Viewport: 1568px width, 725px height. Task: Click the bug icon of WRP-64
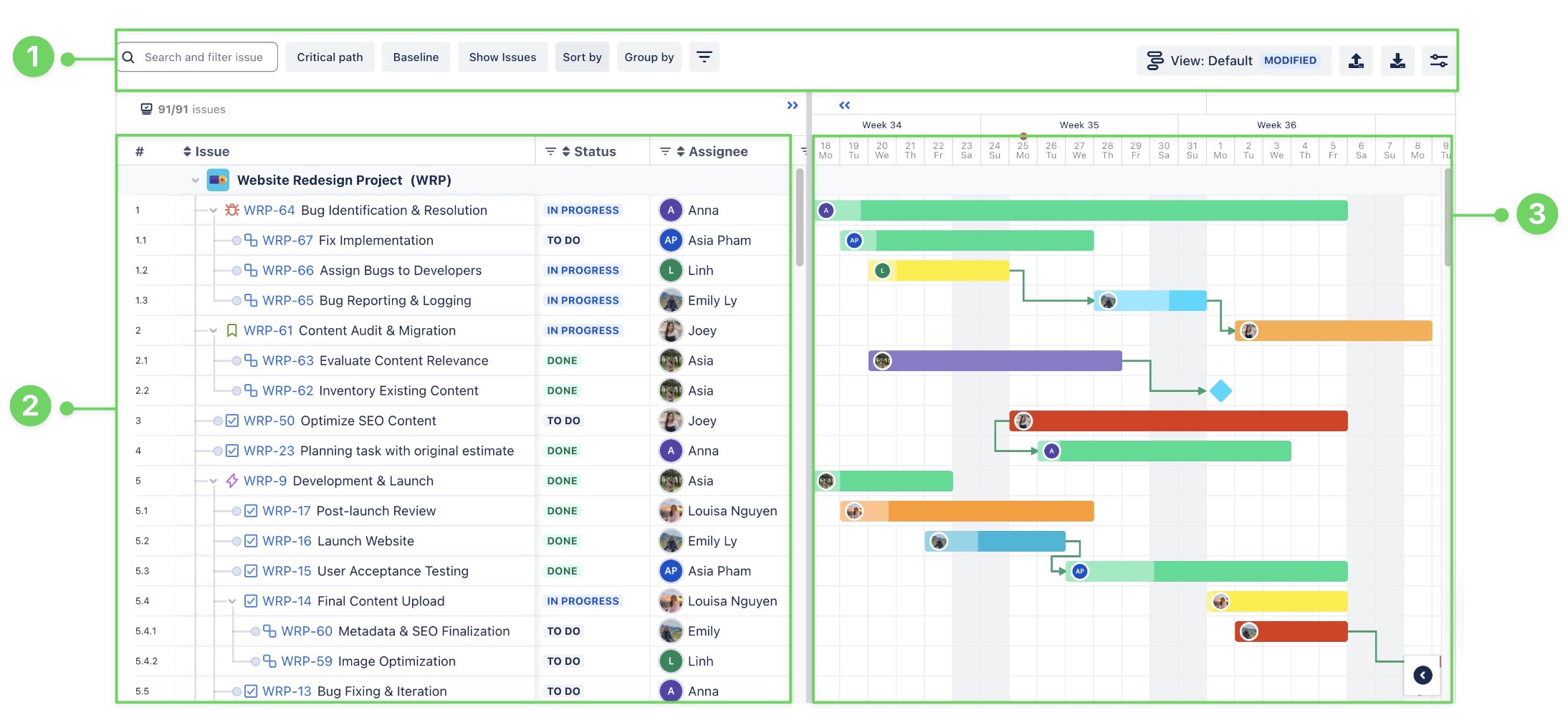pyautogui.click(x=231, y=210)
